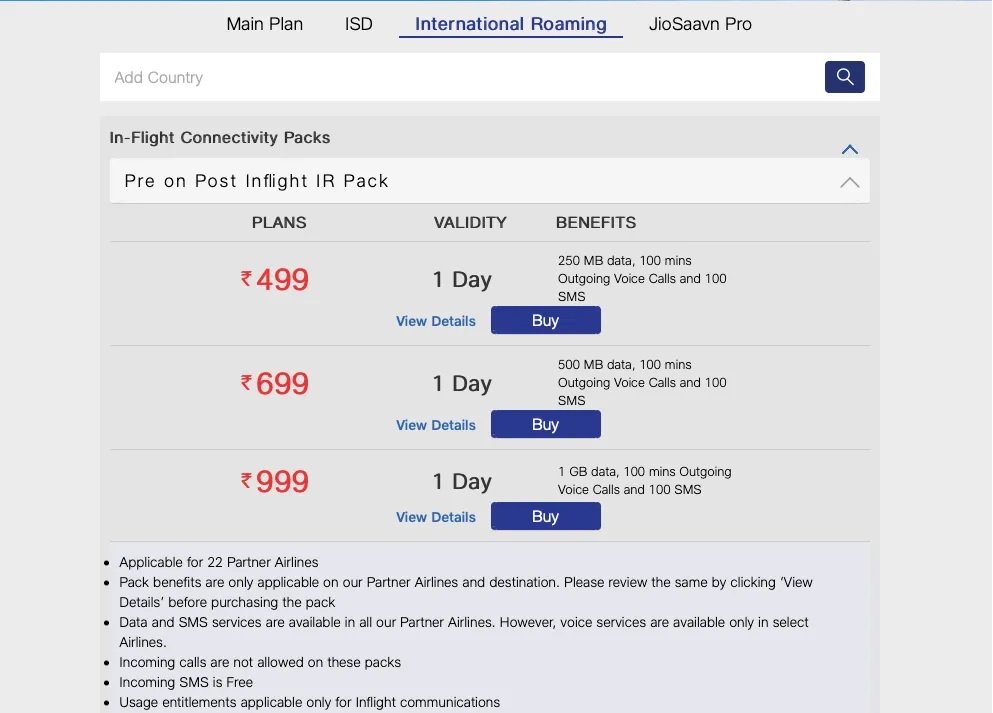Focus the Add Country search field

(462, 77)
